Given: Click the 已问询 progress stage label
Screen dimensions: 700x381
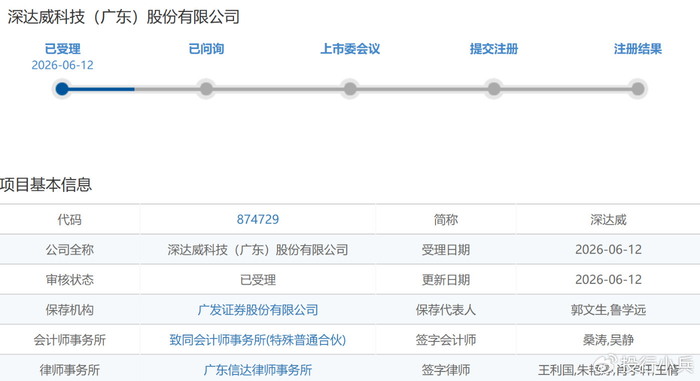Looking at the screenshot, I should pos(206,49).
